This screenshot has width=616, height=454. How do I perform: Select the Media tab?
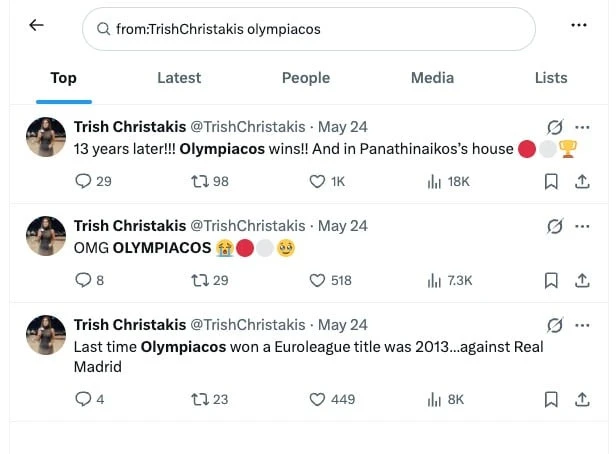click(x=432, y=78)
